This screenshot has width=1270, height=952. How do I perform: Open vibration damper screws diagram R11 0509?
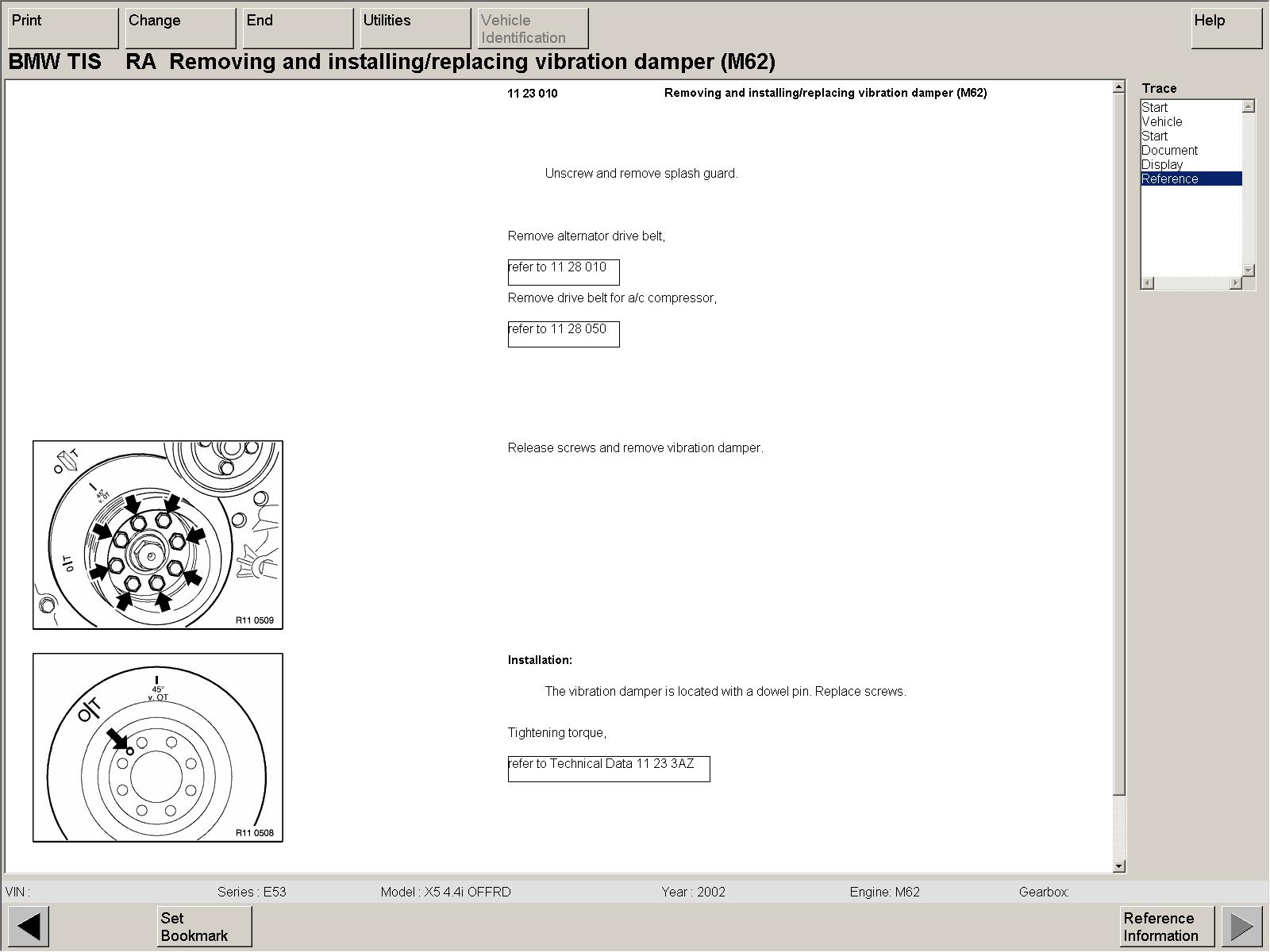[x=158, y=535]
